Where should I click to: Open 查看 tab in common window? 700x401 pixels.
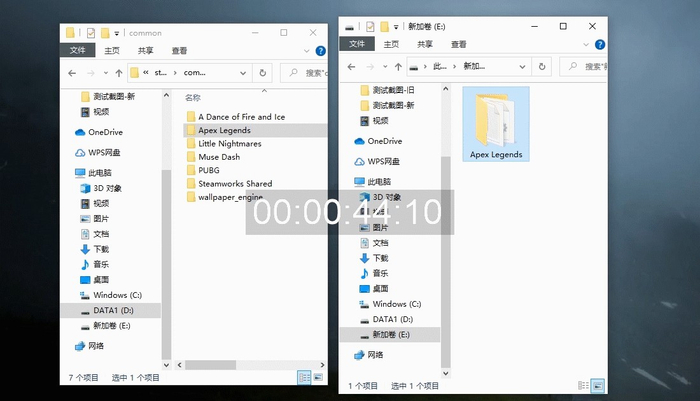coord(179,51)
